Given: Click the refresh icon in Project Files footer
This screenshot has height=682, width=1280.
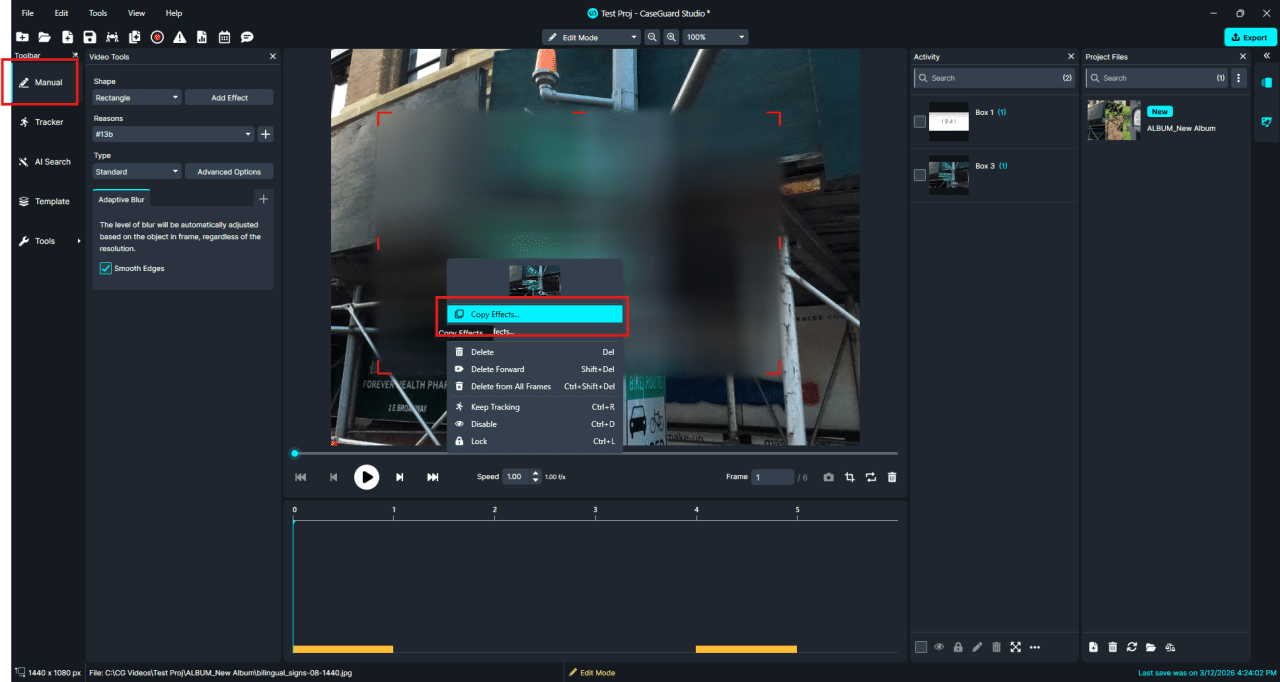Looking at the screenshot, I should 1131,647.
